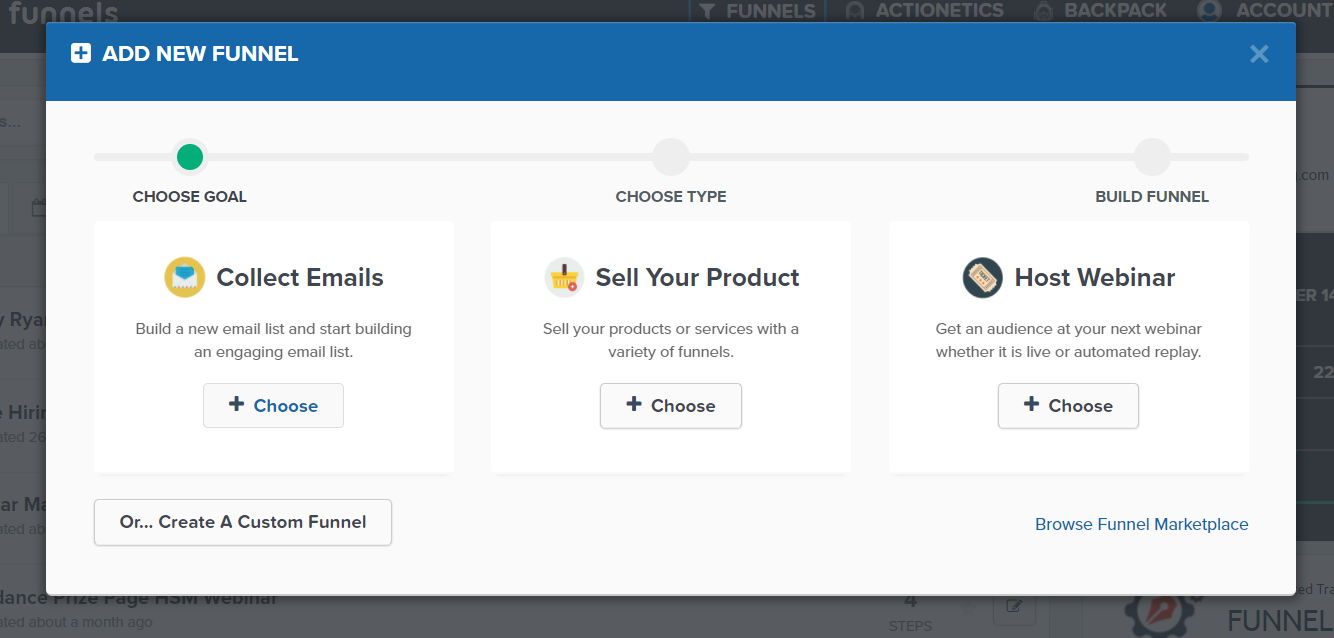Click the Host Webinar ticket icon

[x=983, y=277]
